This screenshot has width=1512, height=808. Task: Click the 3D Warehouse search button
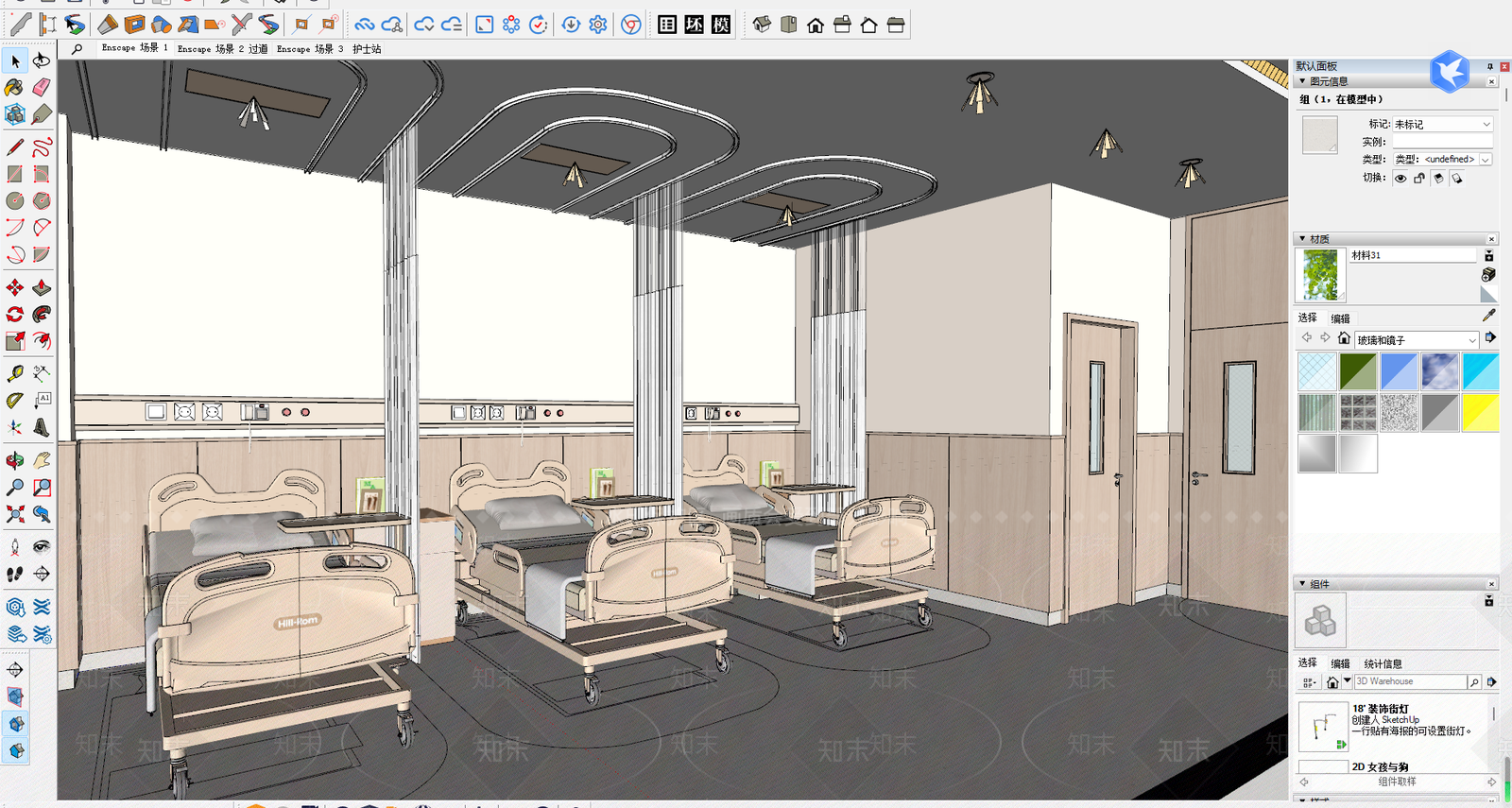[x=1474, y=681]
